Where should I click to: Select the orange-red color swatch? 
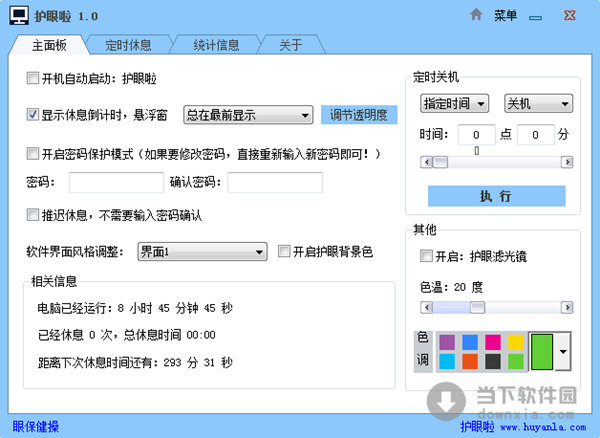(470, 361)
